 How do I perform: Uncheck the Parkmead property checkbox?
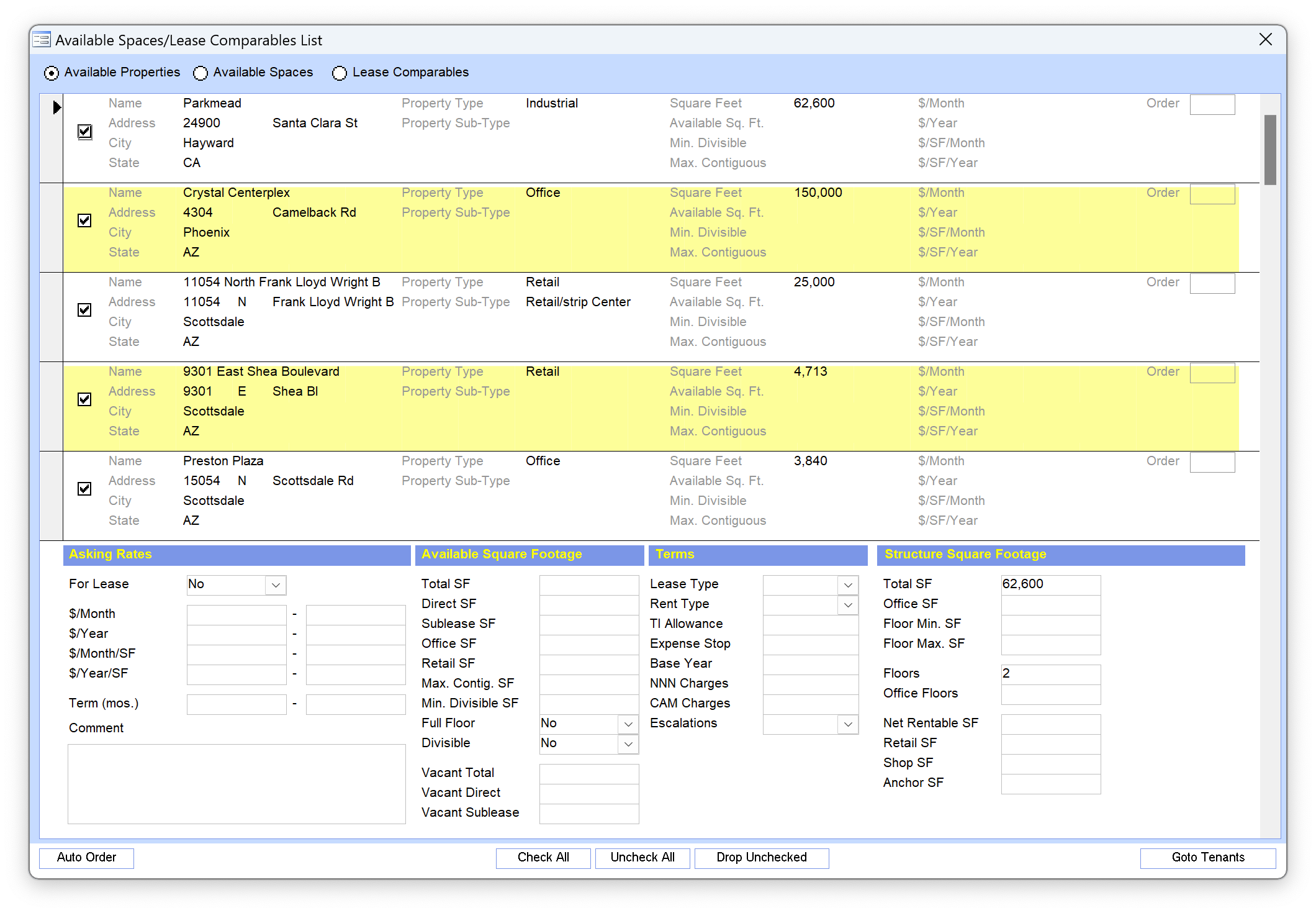click(x=84, y=131)
